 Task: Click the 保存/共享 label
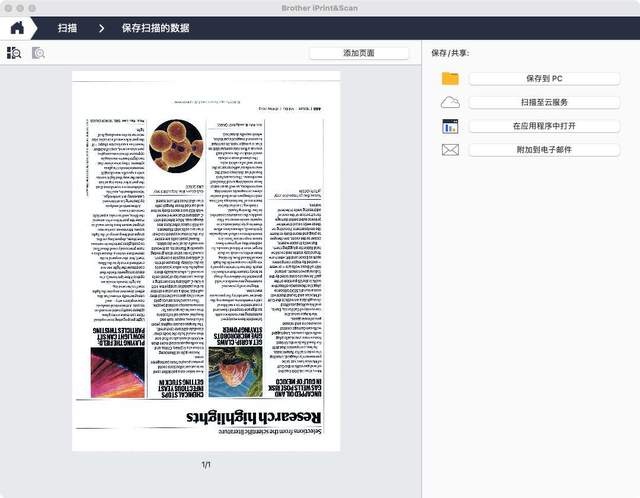pyautogui.click(x=450, y=53)
